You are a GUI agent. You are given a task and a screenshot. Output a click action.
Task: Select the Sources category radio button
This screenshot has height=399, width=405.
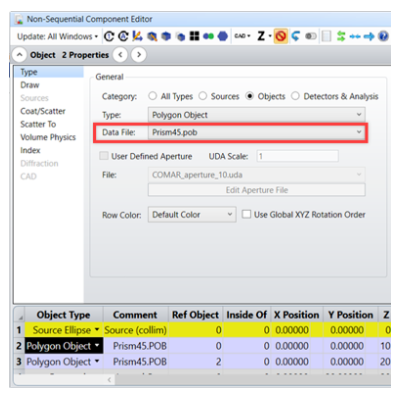point(203,96)
